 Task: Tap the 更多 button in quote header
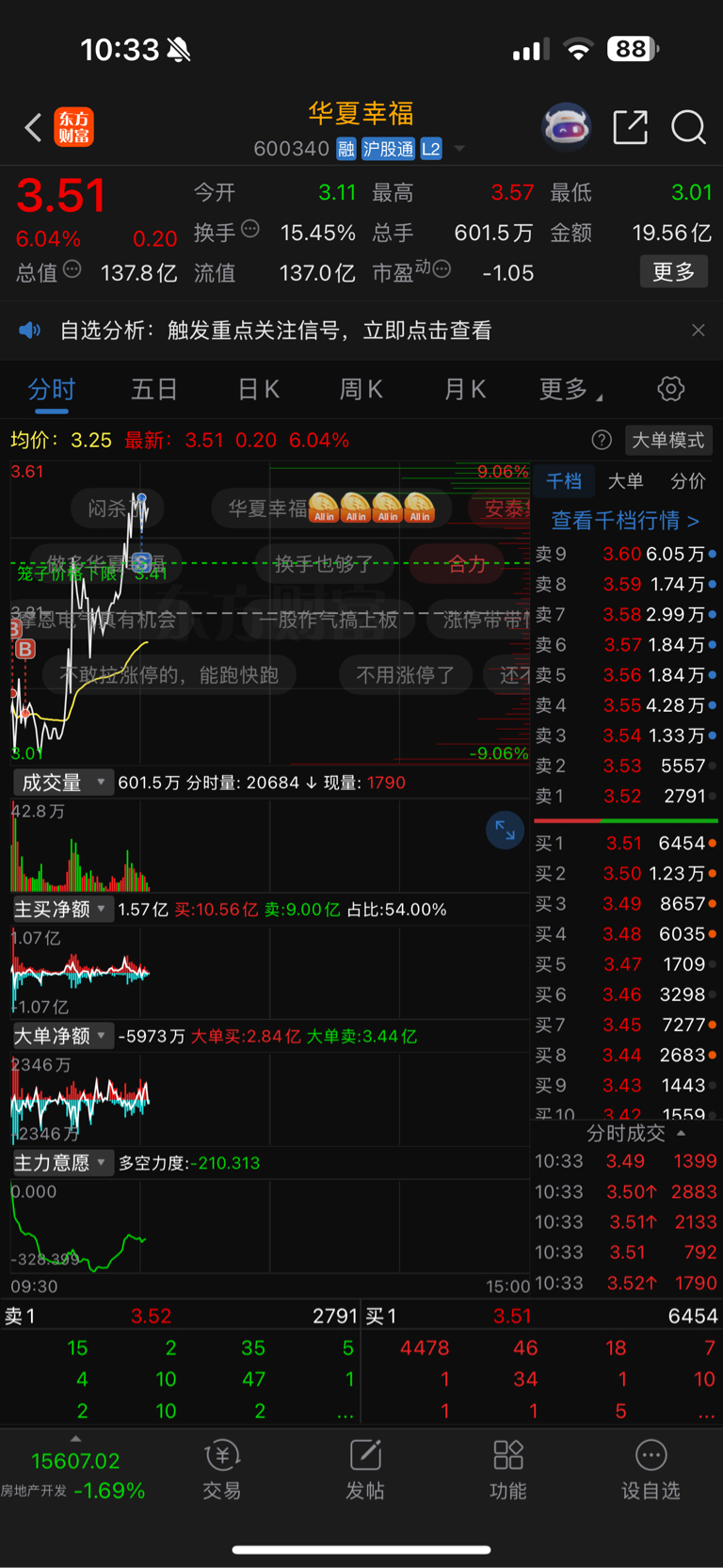point(673,272)
